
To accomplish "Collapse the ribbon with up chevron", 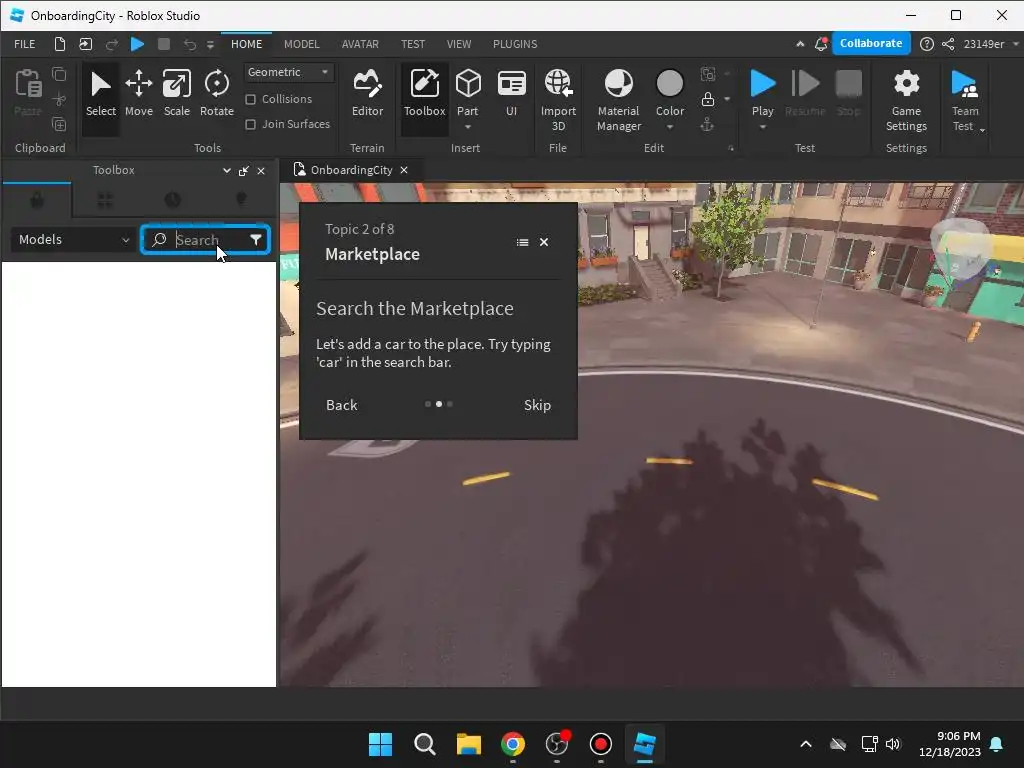I will (800, 44).
